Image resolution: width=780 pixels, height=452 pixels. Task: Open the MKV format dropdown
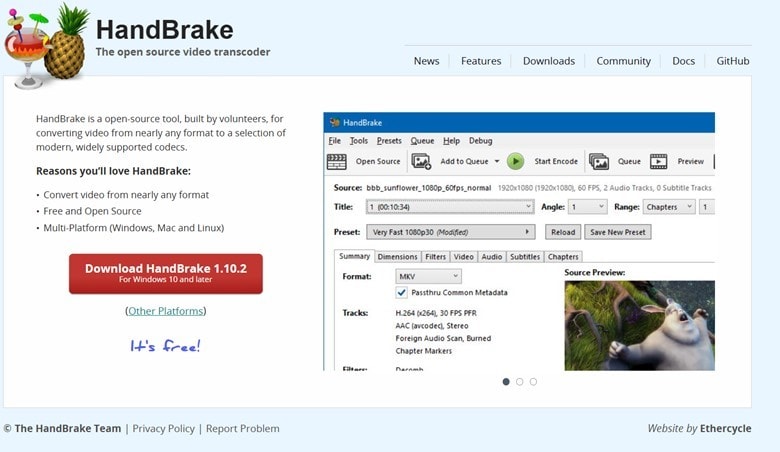428,276
